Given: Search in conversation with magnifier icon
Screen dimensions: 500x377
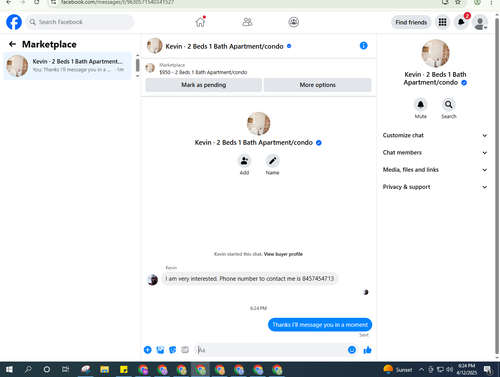Looking at the screenshot, I should pos(449,105).
